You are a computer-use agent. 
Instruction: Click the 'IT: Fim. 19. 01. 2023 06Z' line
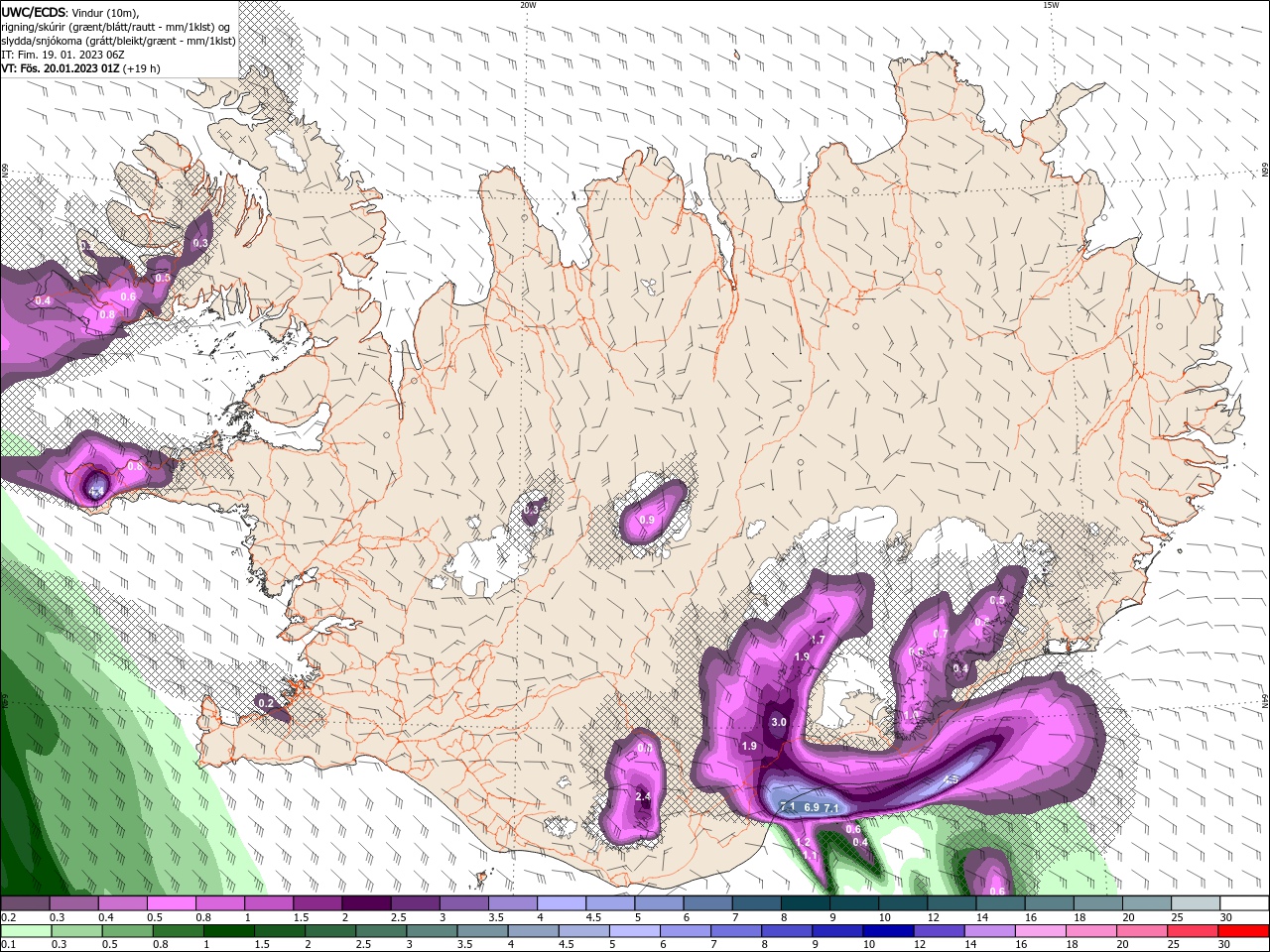point(62,55)
